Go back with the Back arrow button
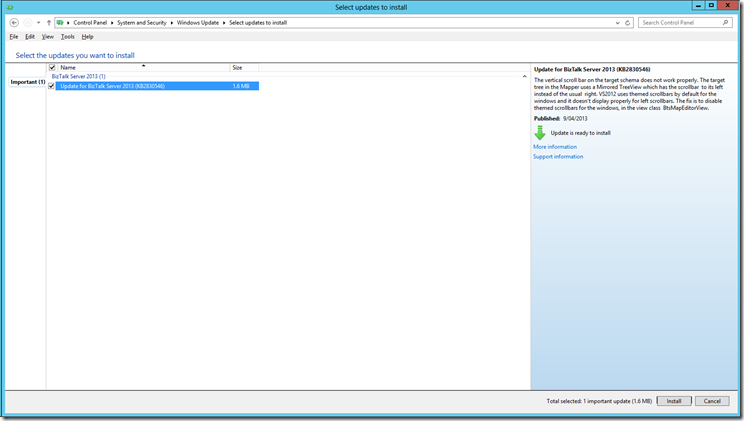This screenshot has width=744, height=421. coord(14,22)
